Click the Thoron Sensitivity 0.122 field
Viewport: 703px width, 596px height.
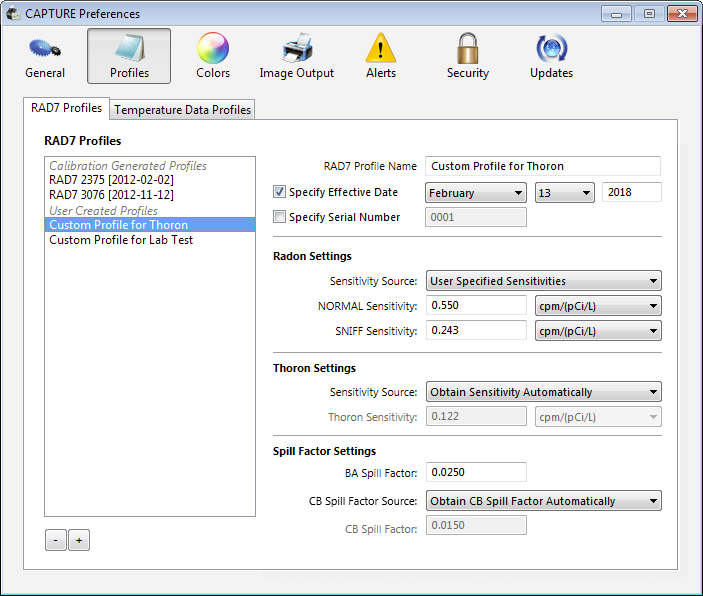476,417
